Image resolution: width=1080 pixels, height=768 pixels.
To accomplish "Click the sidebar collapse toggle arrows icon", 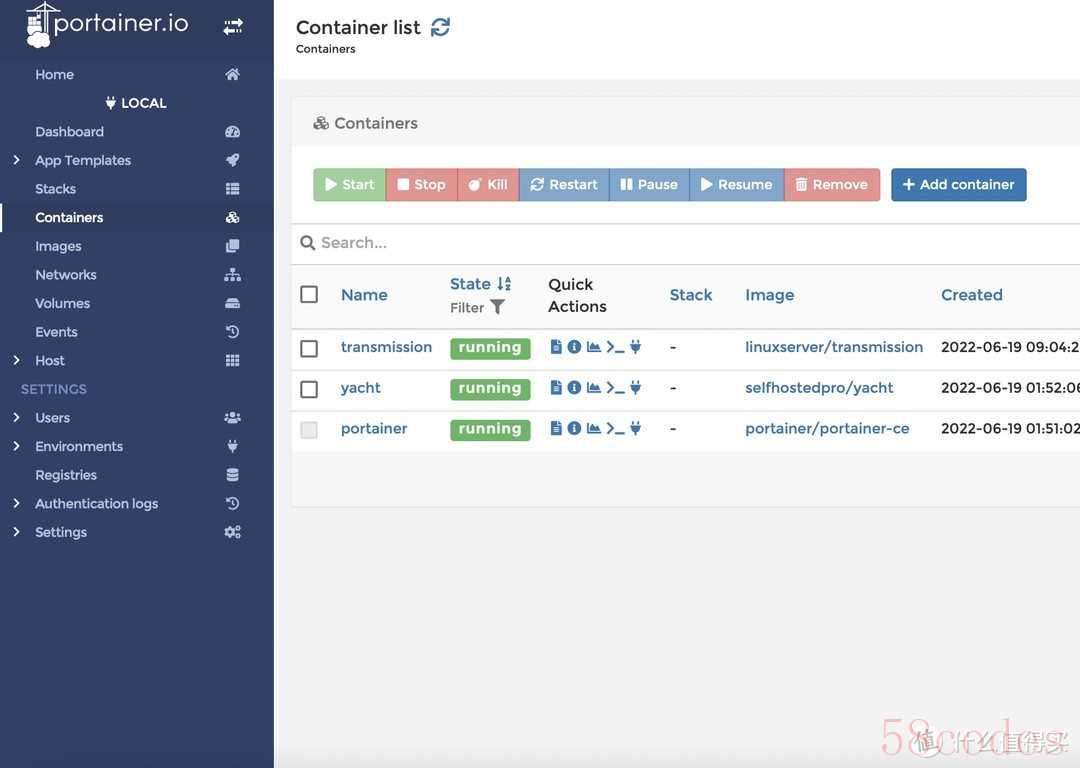I will click(233, 26).
